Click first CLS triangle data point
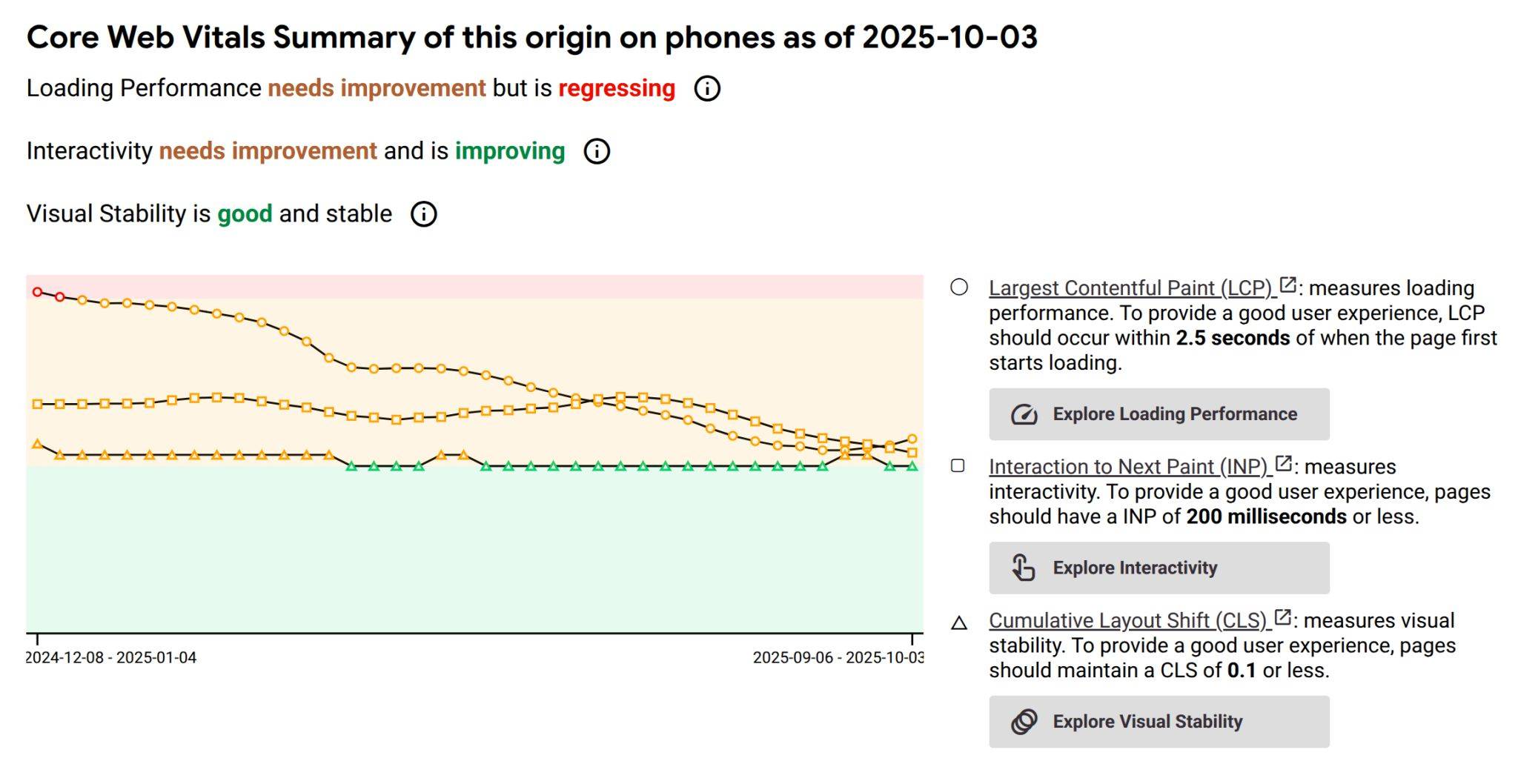This screenshot has height=784, width=1518. pyautogui.click(x=38, y=444)
